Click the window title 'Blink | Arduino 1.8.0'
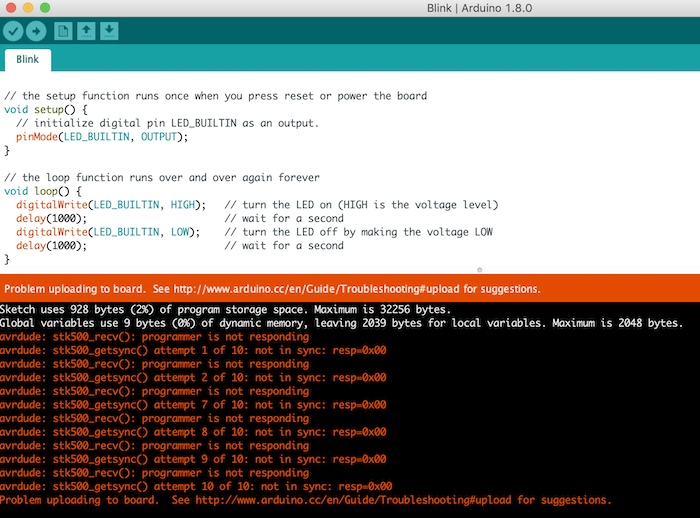 point(479,8)
